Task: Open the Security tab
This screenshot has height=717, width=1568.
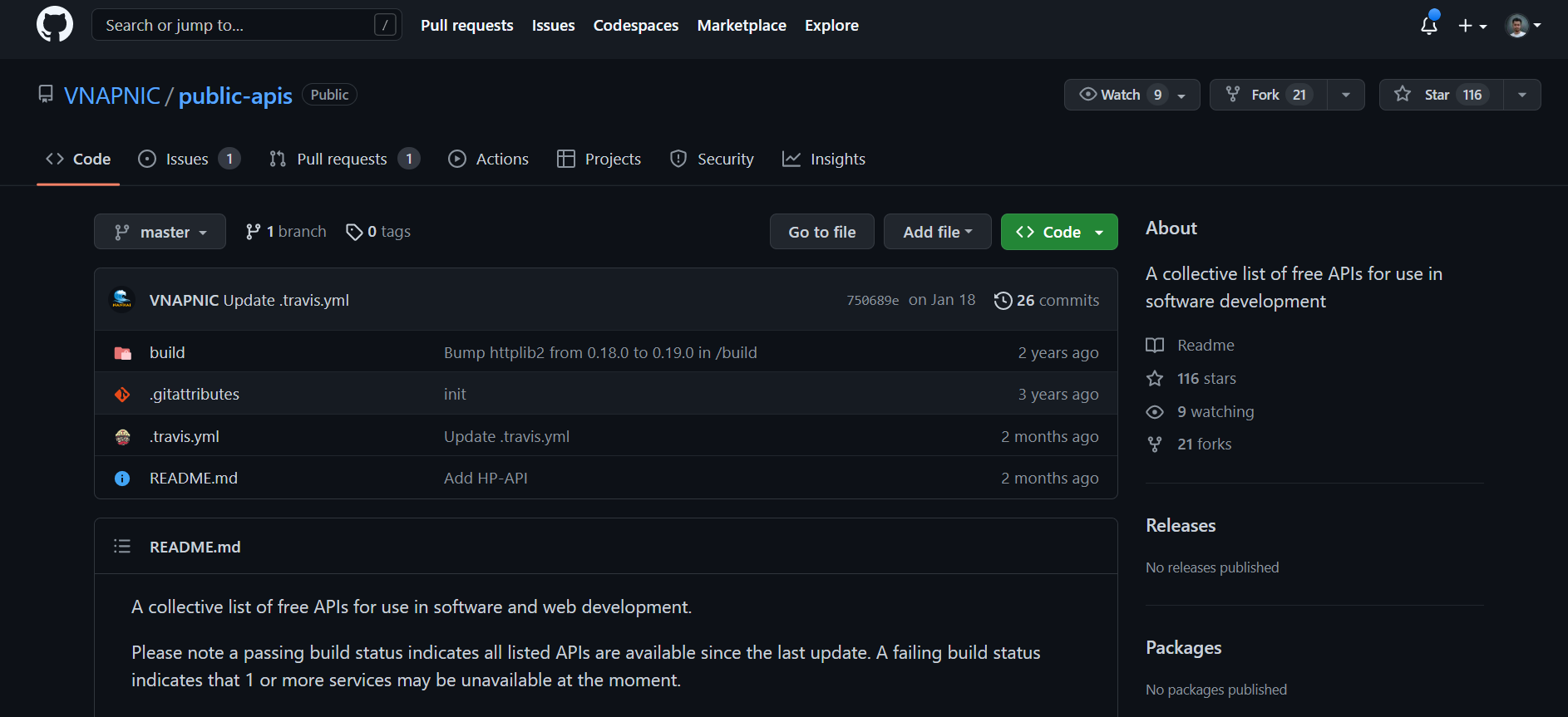Action: pyautogui.click(x=712, y=159)
